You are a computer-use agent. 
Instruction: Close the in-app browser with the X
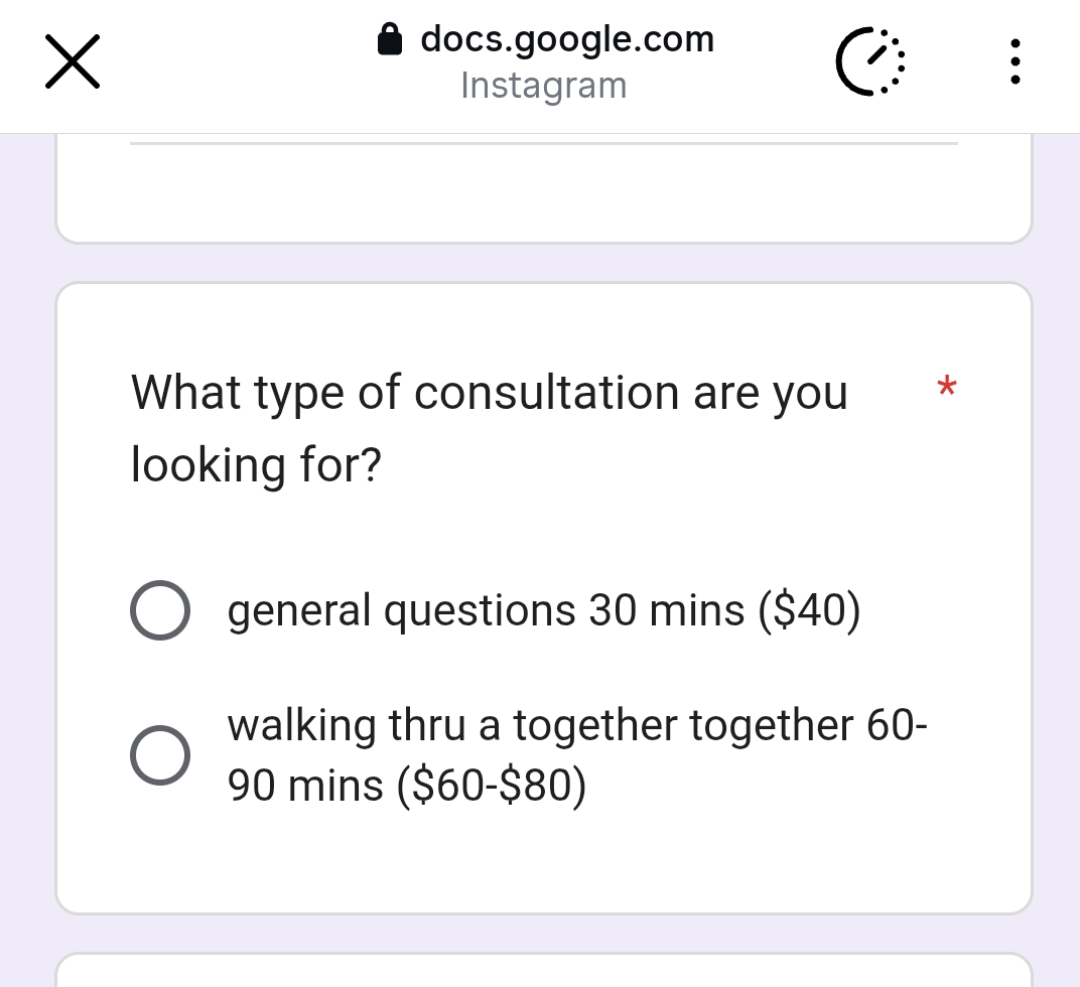coord(72,62)
